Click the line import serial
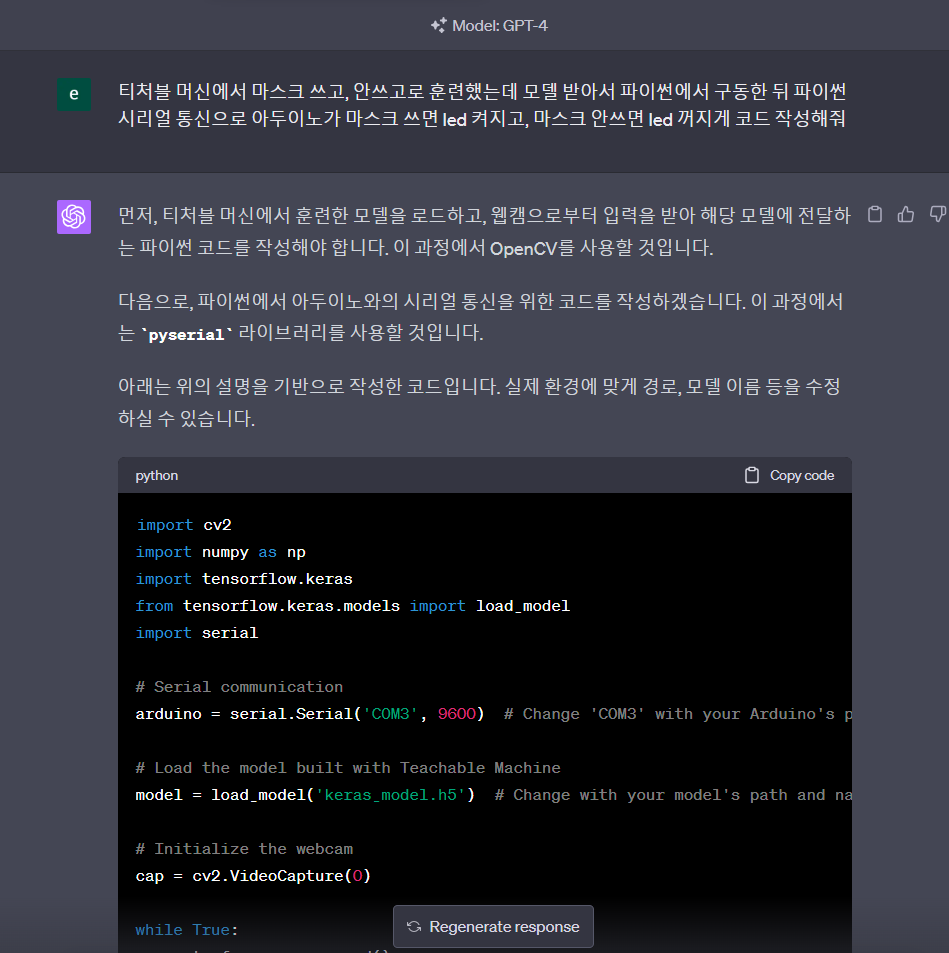 coord(197,633)
